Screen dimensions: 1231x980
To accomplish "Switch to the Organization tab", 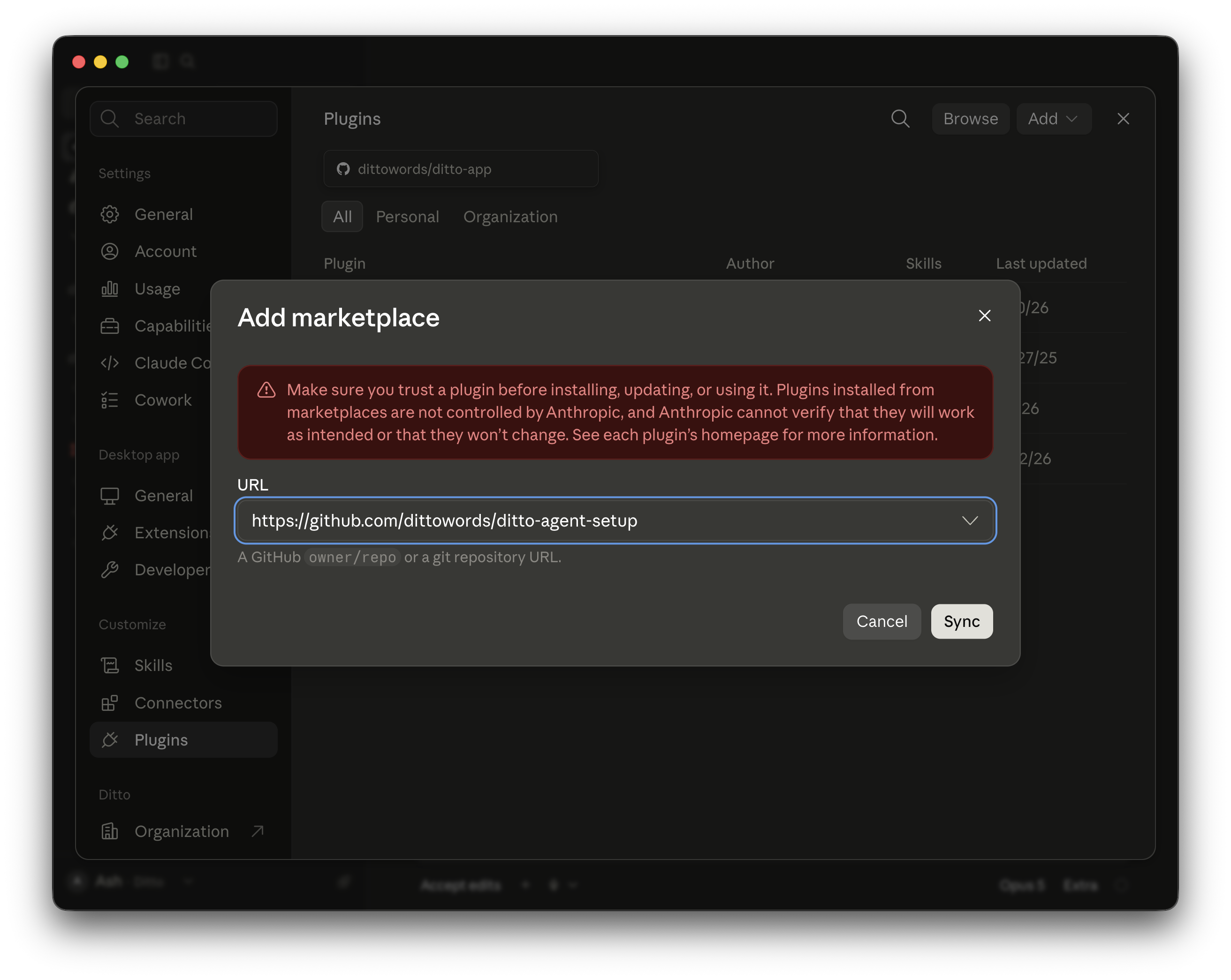I will 510,216.
